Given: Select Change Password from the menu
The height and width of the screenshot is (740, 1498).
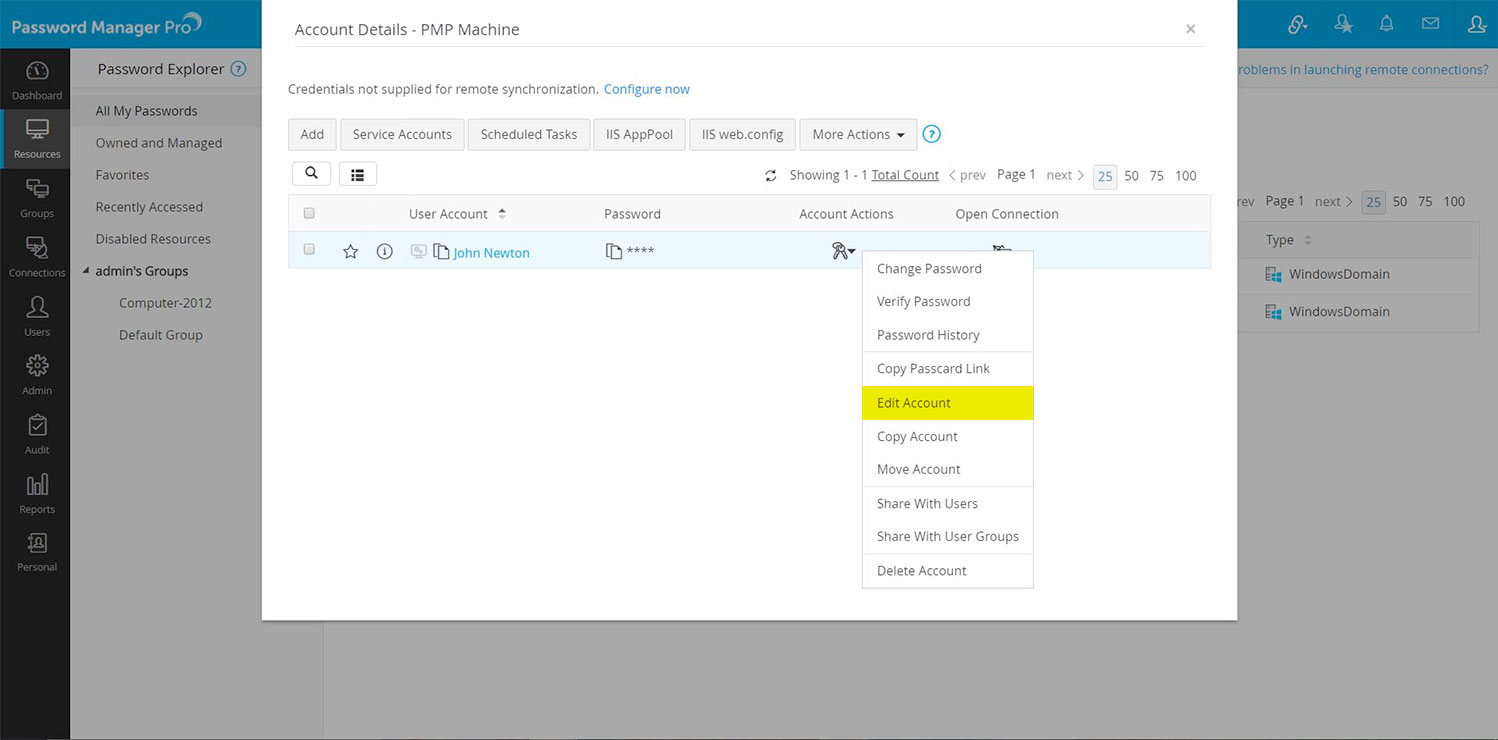Looking at the screenshot, I should [928, 268].
